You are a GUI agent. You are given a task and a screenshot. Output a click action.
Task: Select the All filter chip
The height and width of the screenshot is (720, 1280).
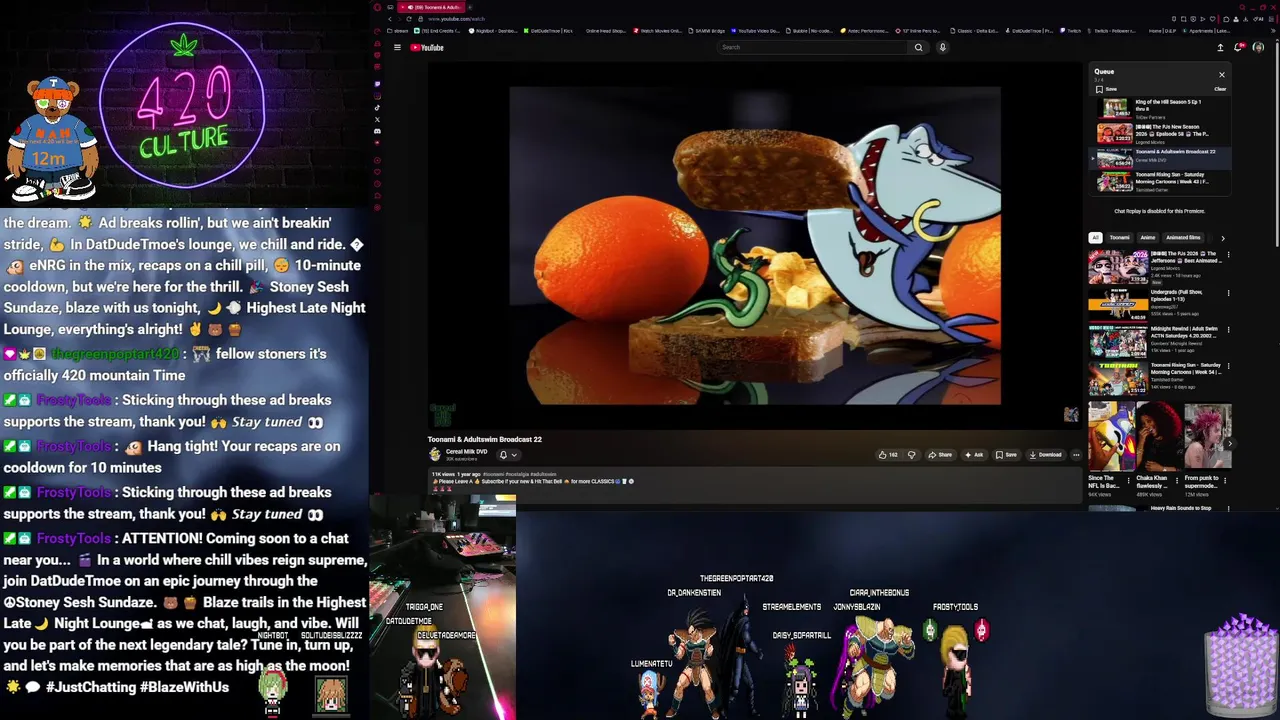(x=1095, y=238)
